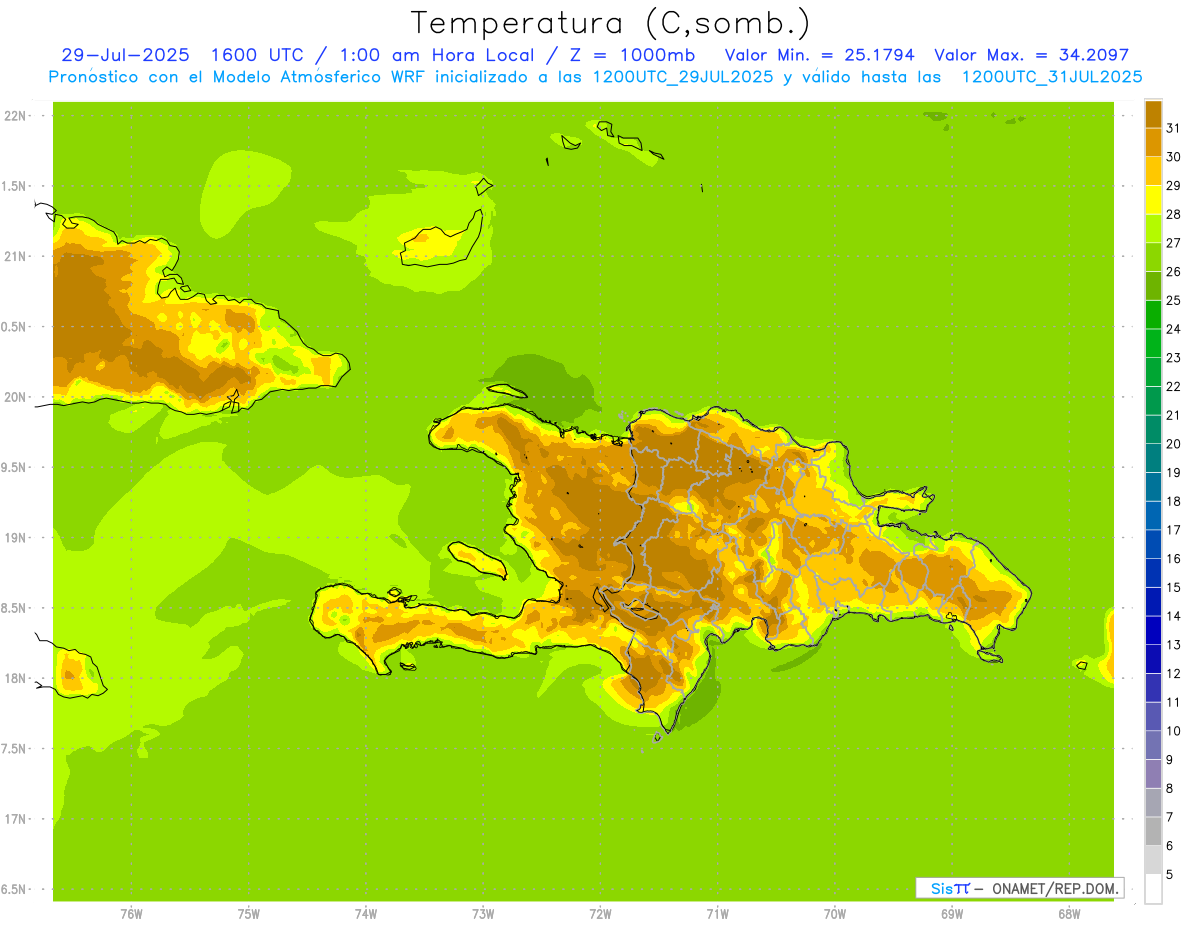
Task: Click the 'SisPi - ONAMET/REP.DOM.' credit label
Action: pos(1019,888)
